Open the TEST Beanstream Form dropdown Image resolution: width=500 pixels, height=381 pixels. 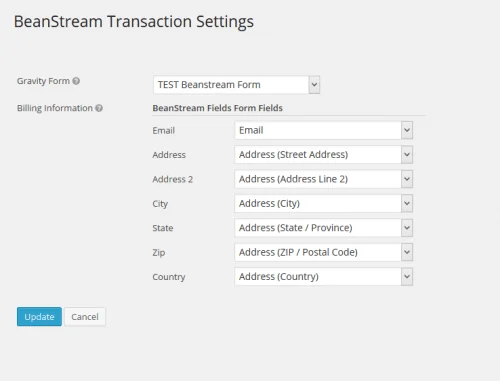click(236, 85)
